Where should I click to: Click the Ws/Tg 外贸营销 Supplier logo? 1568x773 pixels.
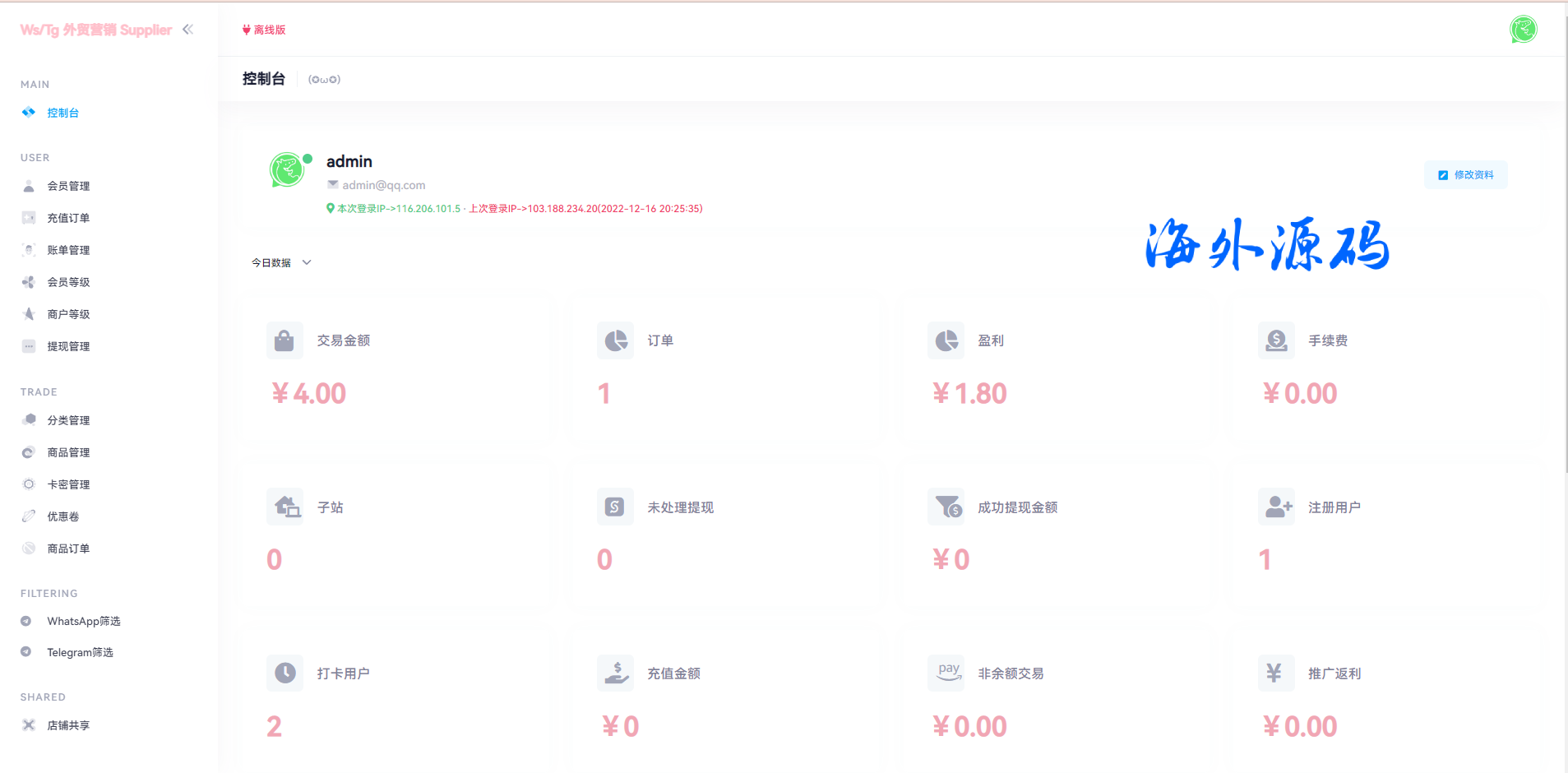(x=96, y=30)
